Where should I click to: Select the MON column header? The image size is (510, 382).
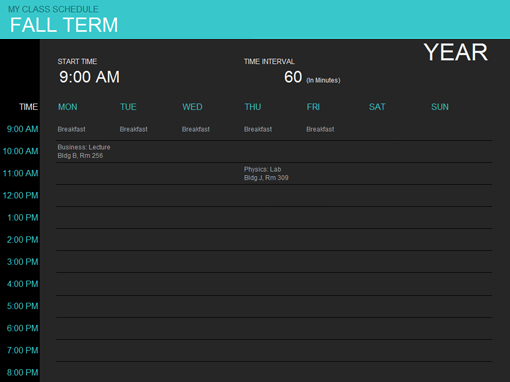[x=68, y=107]
